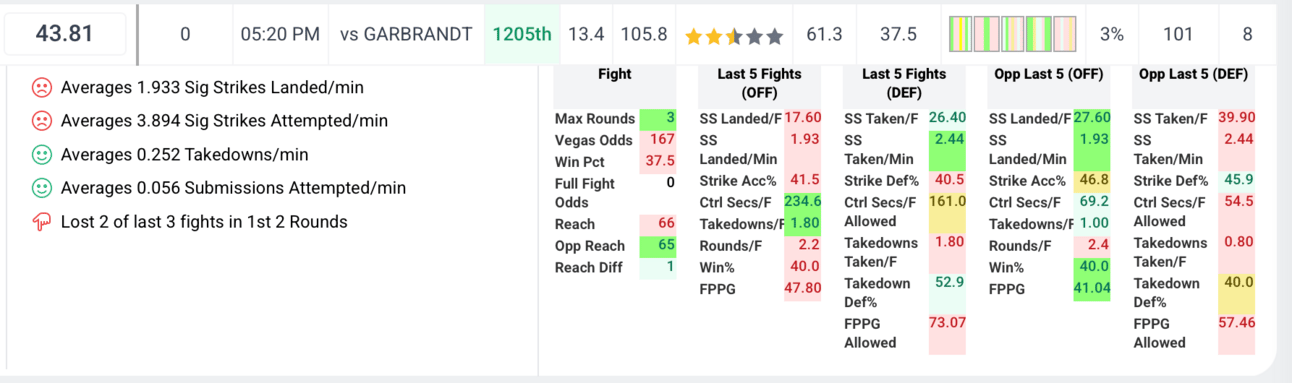Click the smiley beside Submissions Attempted/min
Viewport: 1292px width, 383px height.
click(x=42, y=188)
